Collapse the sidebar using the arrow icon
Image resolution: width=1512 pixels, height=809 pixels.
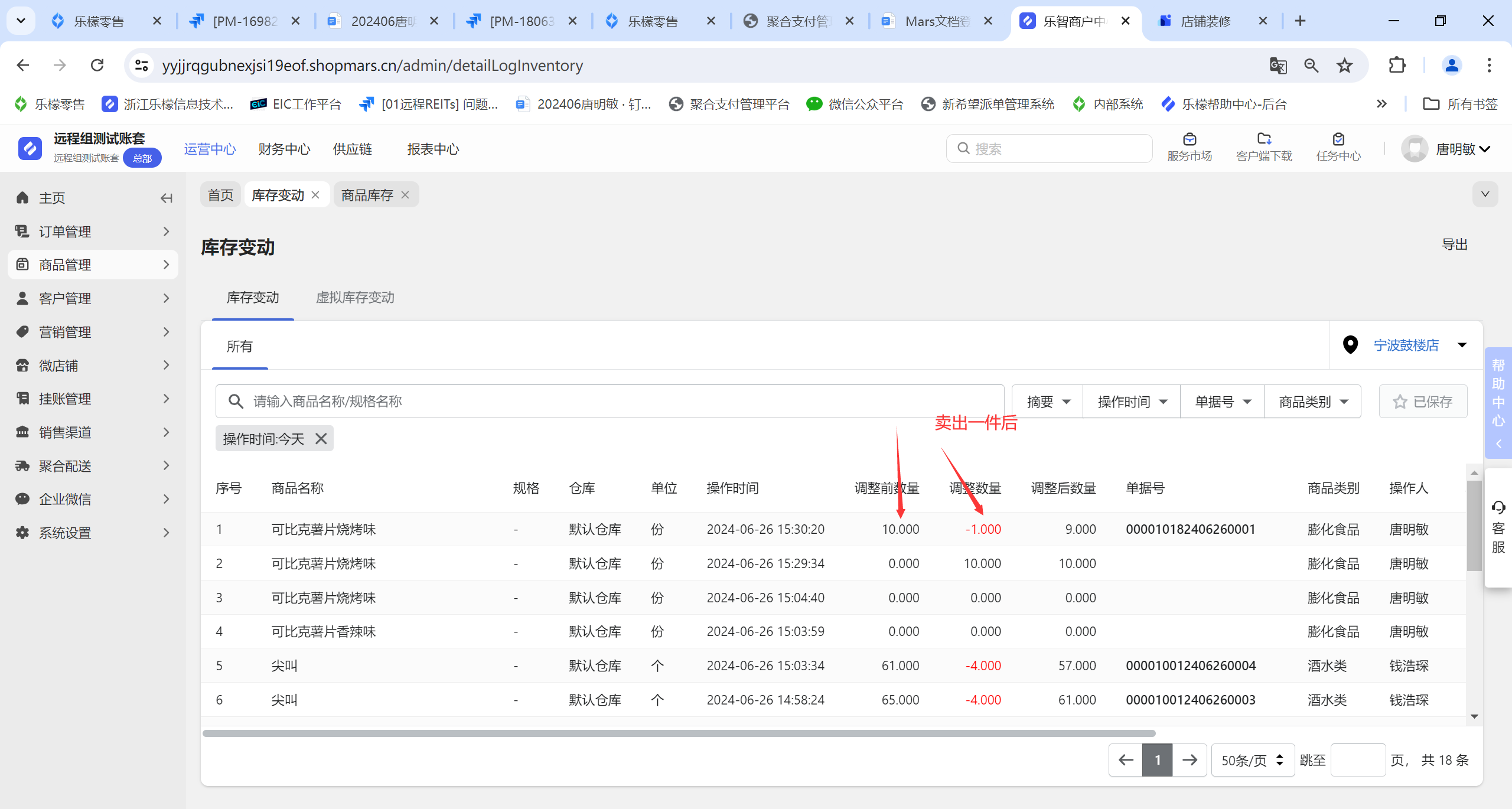(x=166, y=198)
